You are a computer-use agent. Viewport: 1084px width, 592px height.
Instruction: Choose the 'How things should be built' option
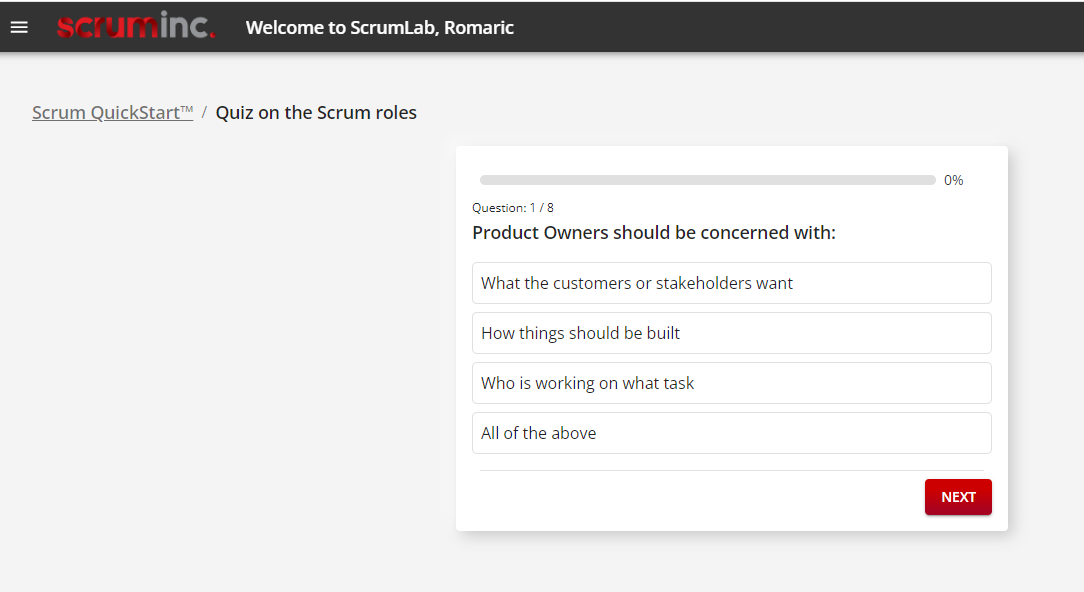click(731, 333)
